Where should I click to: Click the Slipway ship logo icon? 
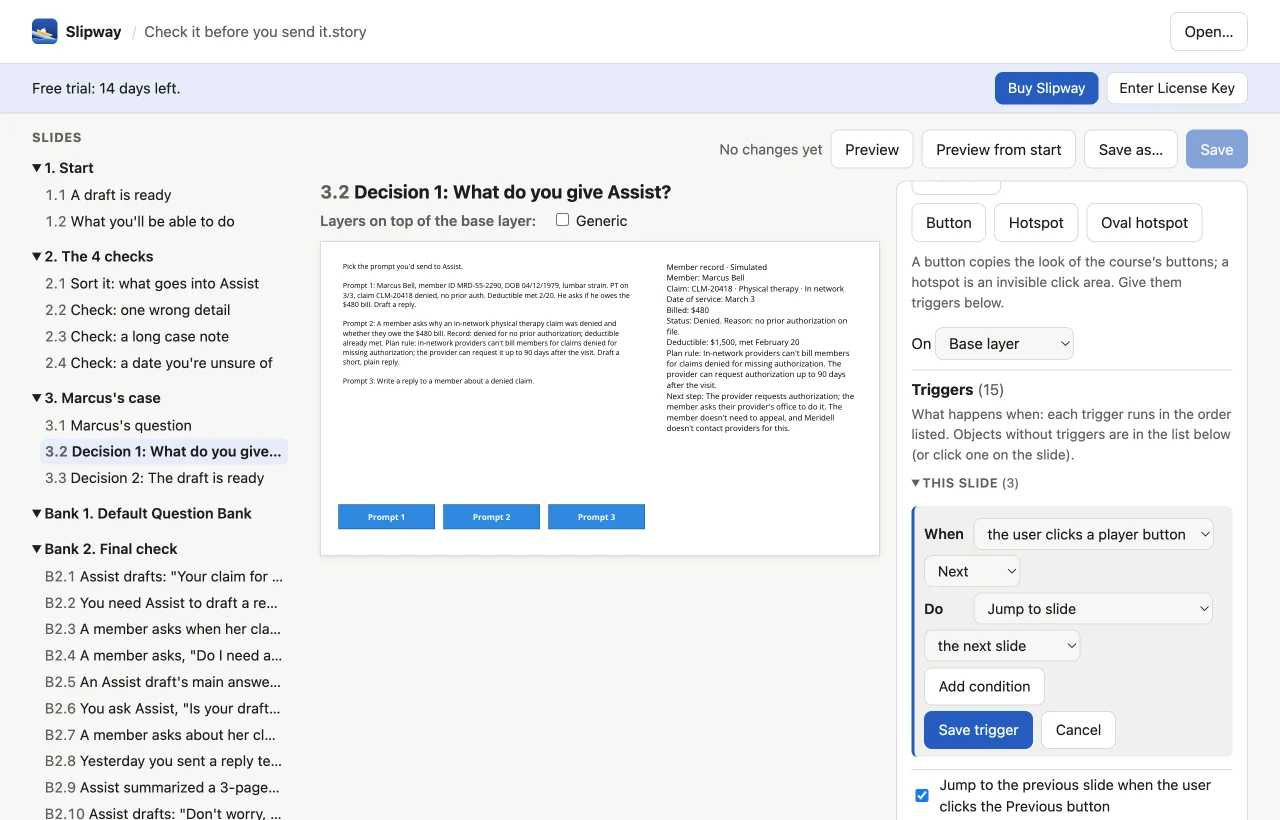[x=45, y=31]
